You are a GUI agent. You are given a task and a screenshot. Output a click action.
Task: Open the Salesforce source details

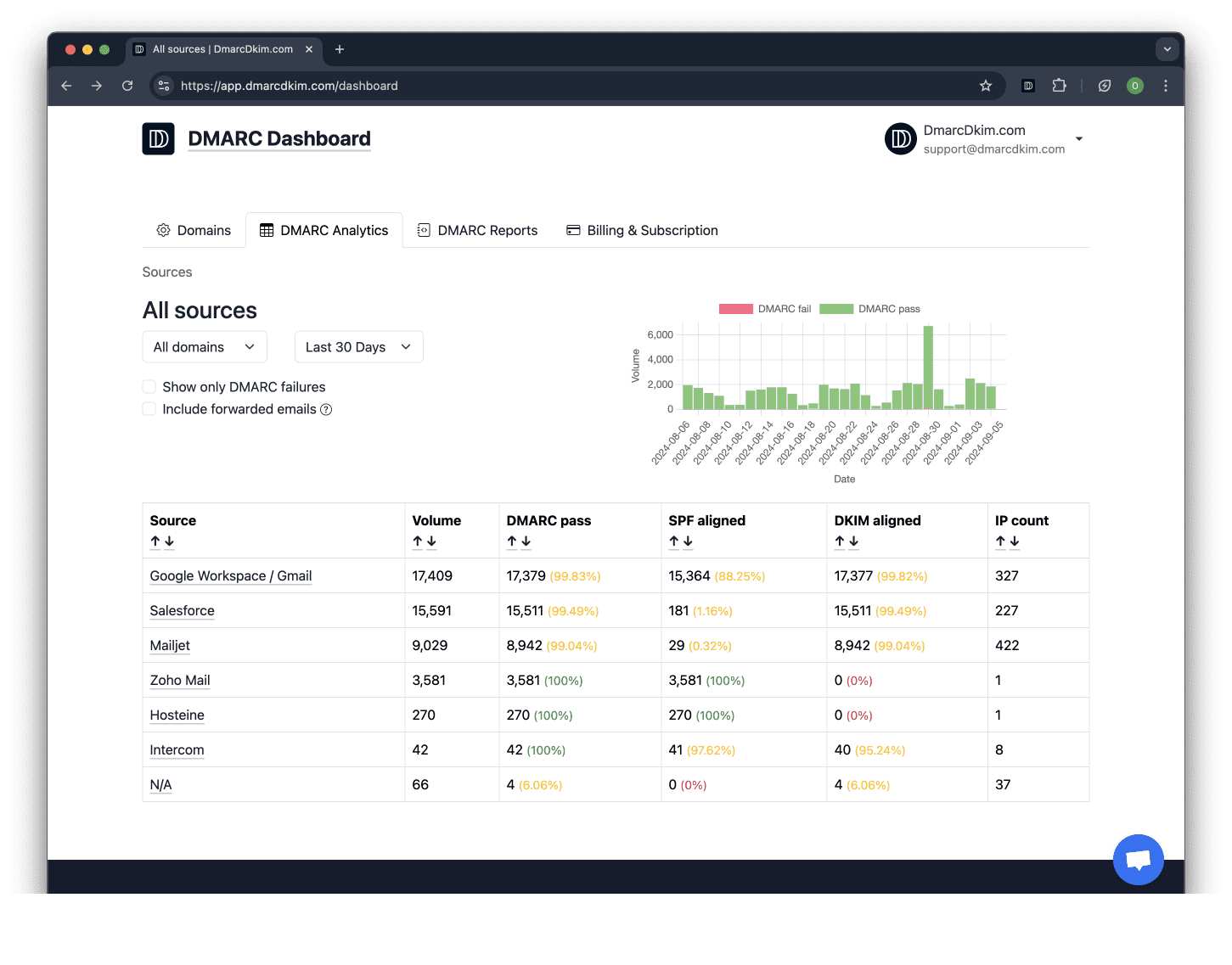pyautogui.click(x=182, y=611)
